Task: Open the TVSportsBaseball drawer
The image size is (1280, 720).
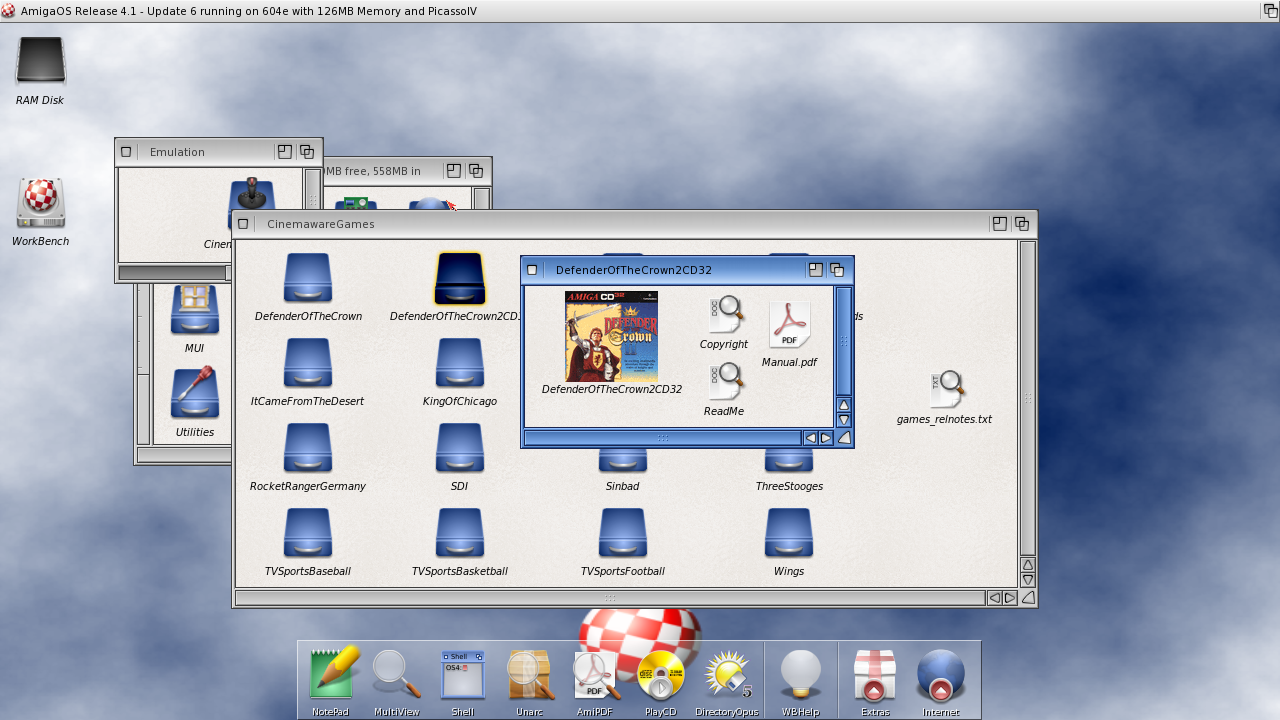Action: (x=308, y=533)
